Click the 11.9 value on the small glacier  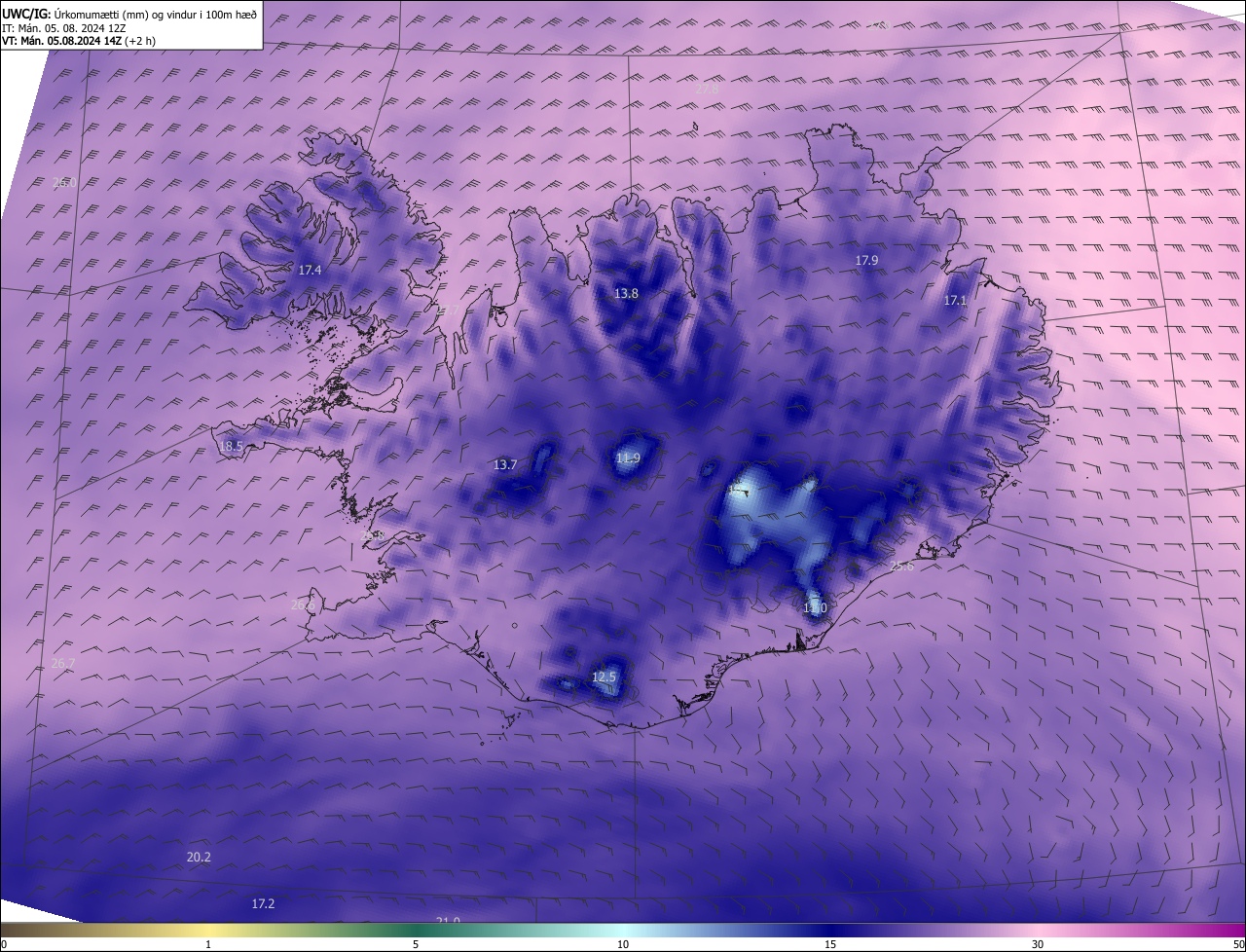tap(629, 458)
